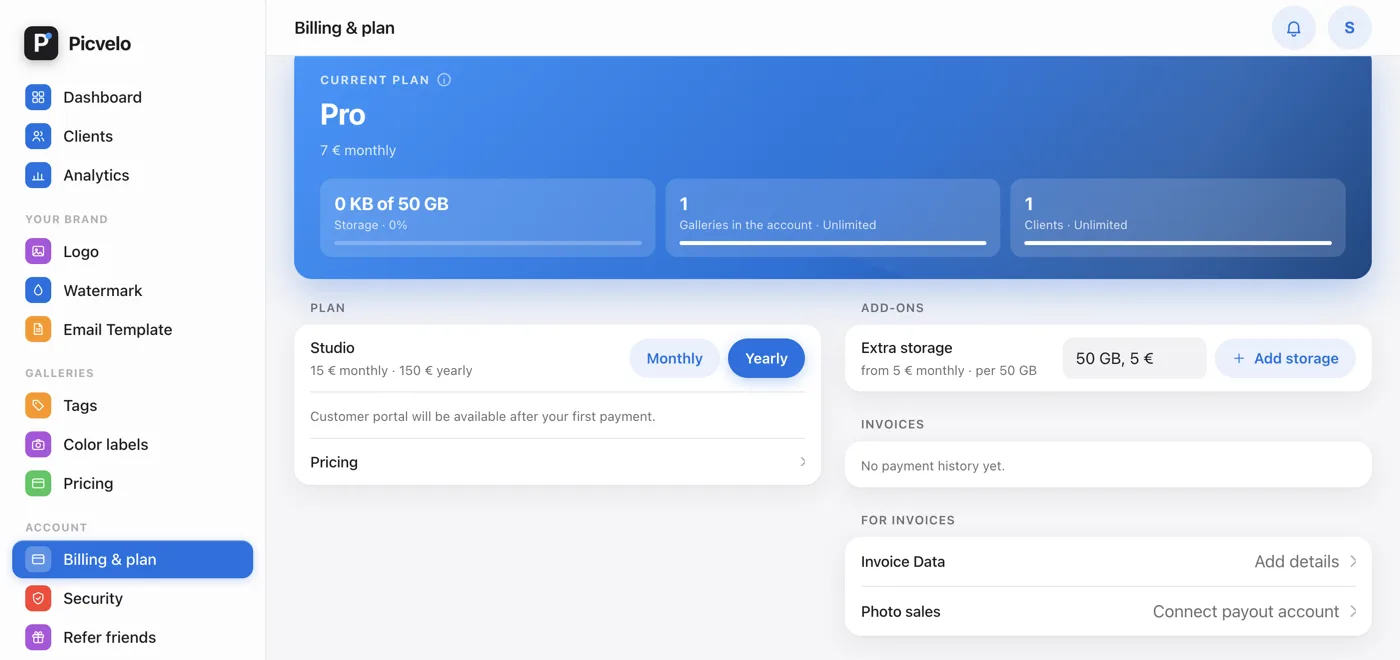The width and height of the screenshot is (1400, 660).
Task: Open the Tags galleries page
Action: click(132, 405)
